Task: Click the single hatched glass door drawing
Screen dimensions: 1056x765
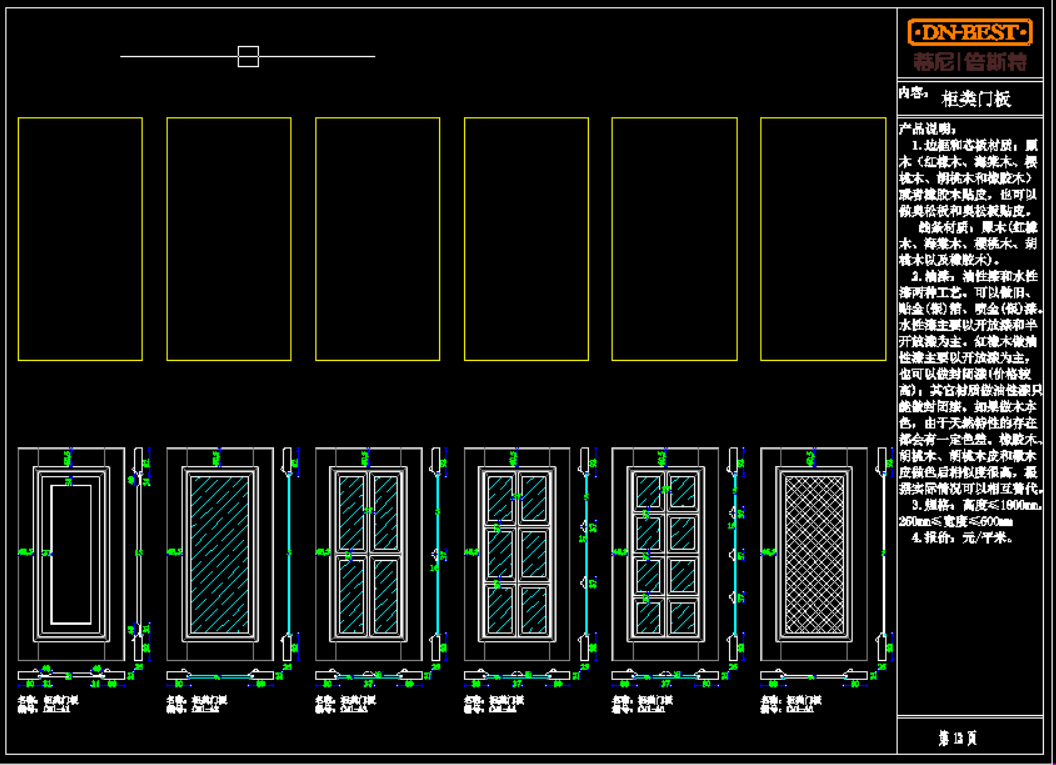Action: coord(219,553)
